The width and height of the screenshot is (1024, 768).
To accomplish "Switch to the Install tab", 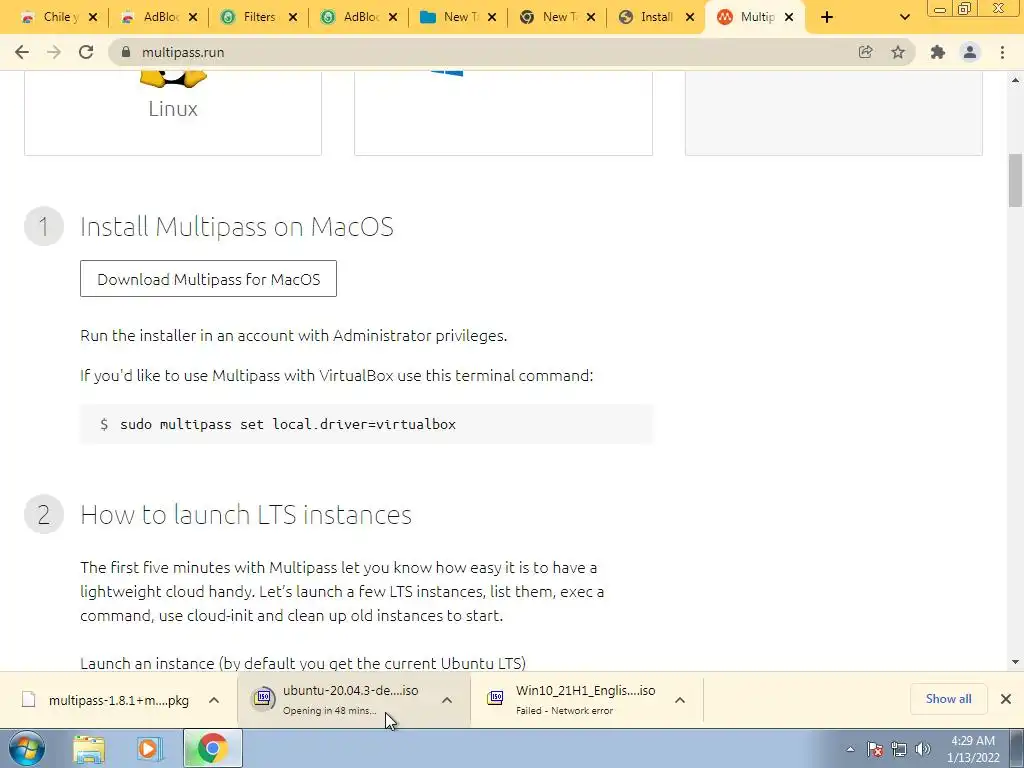I will [x=650, y=17].
